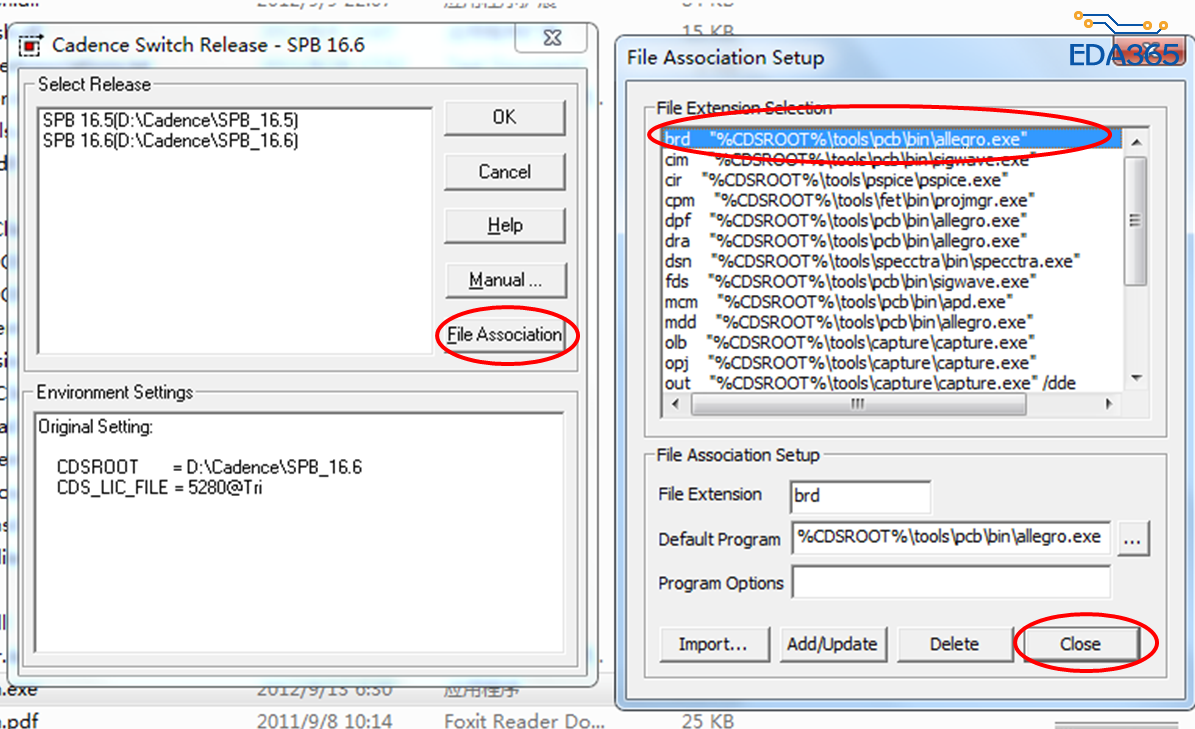The height and width of the screenshot is (729, 1195).
Task: Select SPB 16.5 release entry
Action: (171, 120)
